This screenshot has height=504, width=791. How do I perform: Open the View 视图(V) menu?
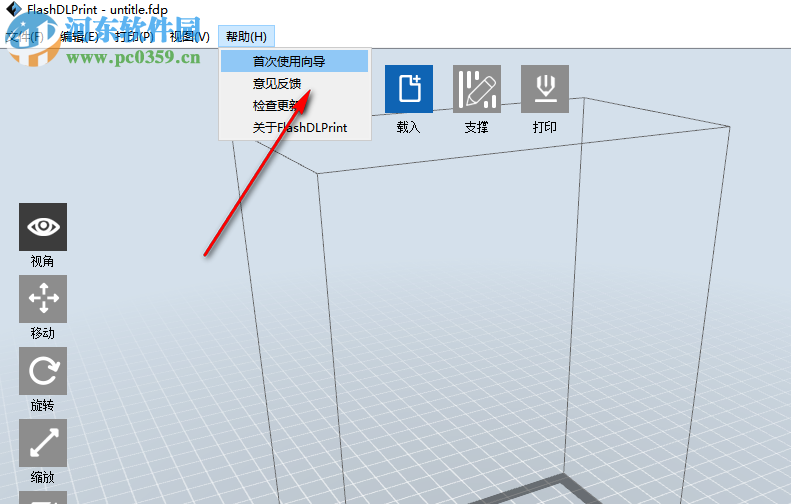pyautogui.click(x=190, y=36)
